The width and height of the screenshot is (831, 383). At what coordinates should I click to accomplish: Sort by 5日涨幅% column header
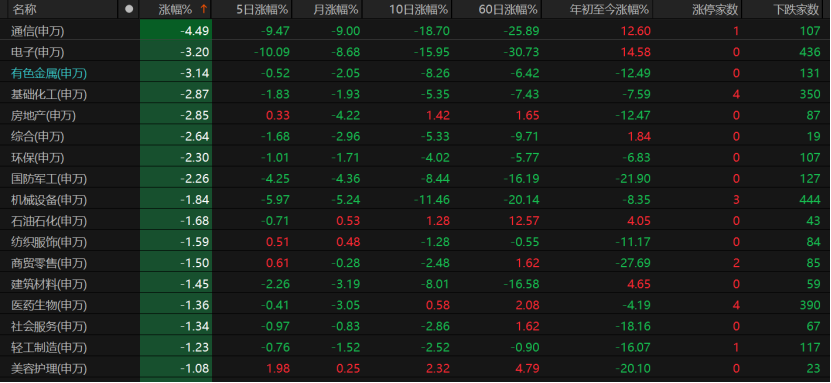coord(262,9)
